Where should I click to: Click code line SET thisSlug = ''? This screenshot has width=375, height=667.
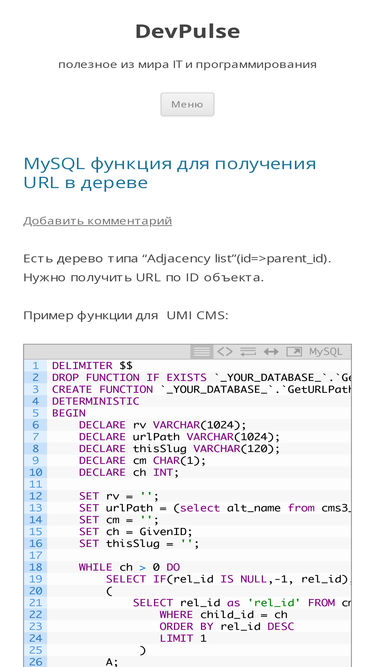(139, 544)
